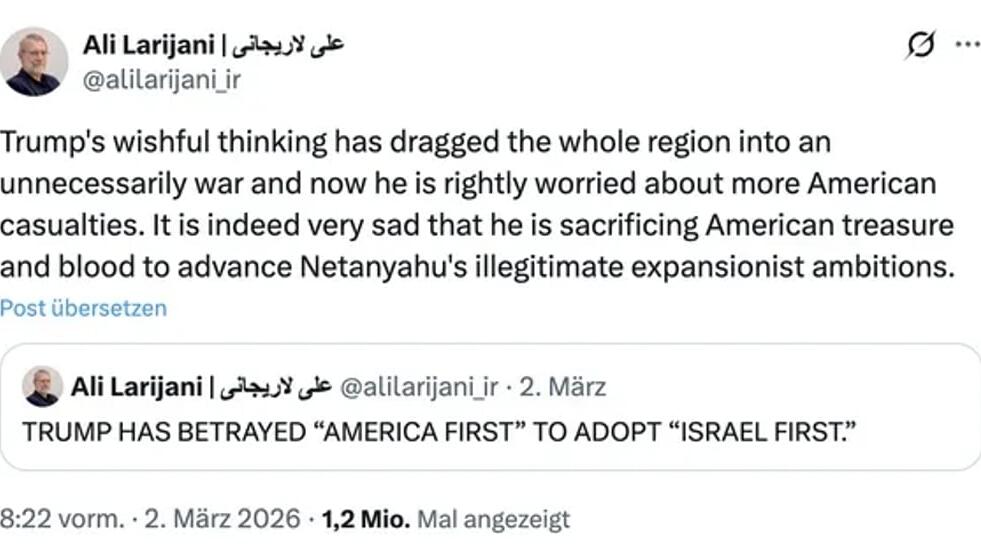Click 'Post übersetzen' translation link
This screenshot has height=552, width=981.
tap(83, 308)
